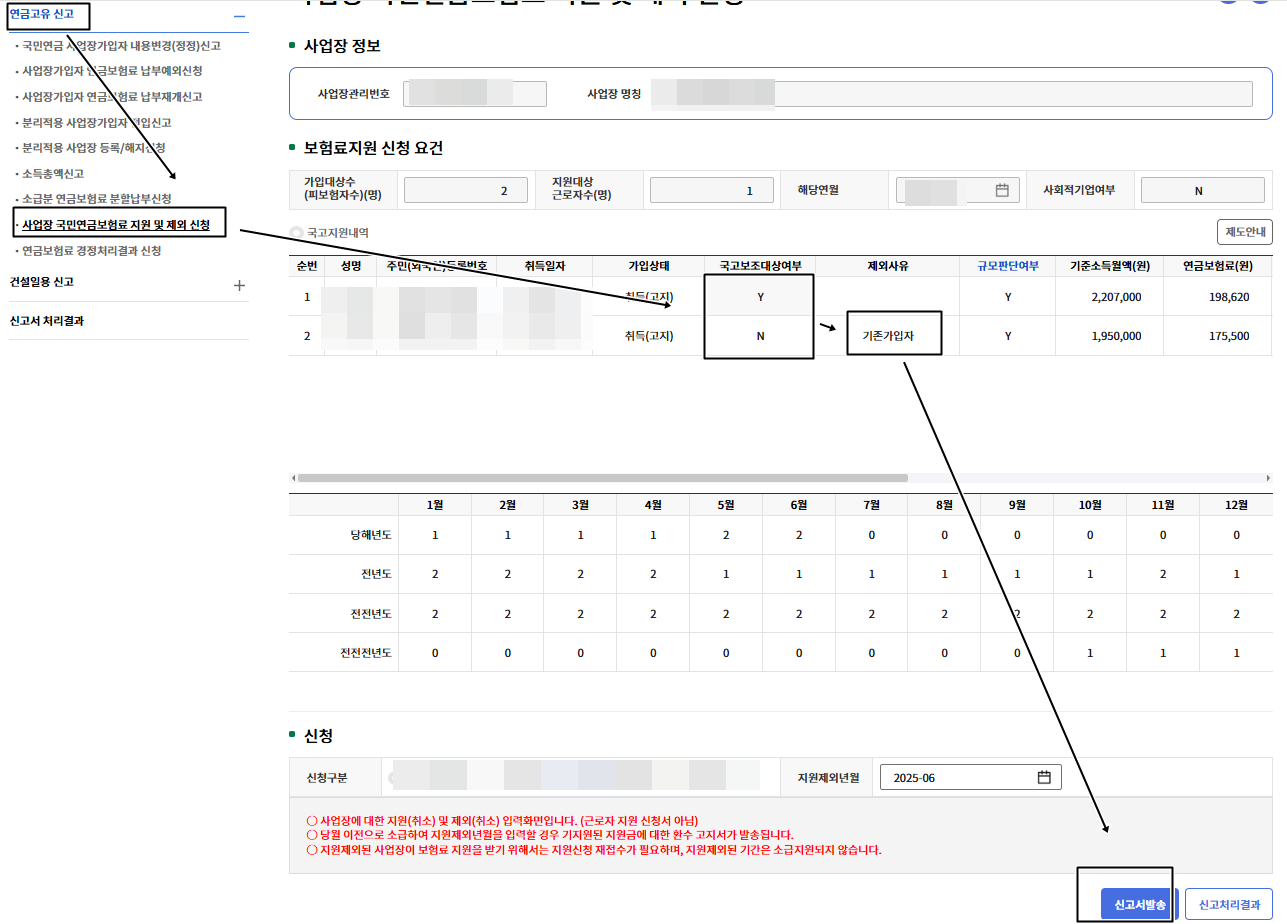This screenshot has width=1287, height=924.
Task: Go to 신고서 처리결과 in the sidebar
Action: click(x=46, y=321)
